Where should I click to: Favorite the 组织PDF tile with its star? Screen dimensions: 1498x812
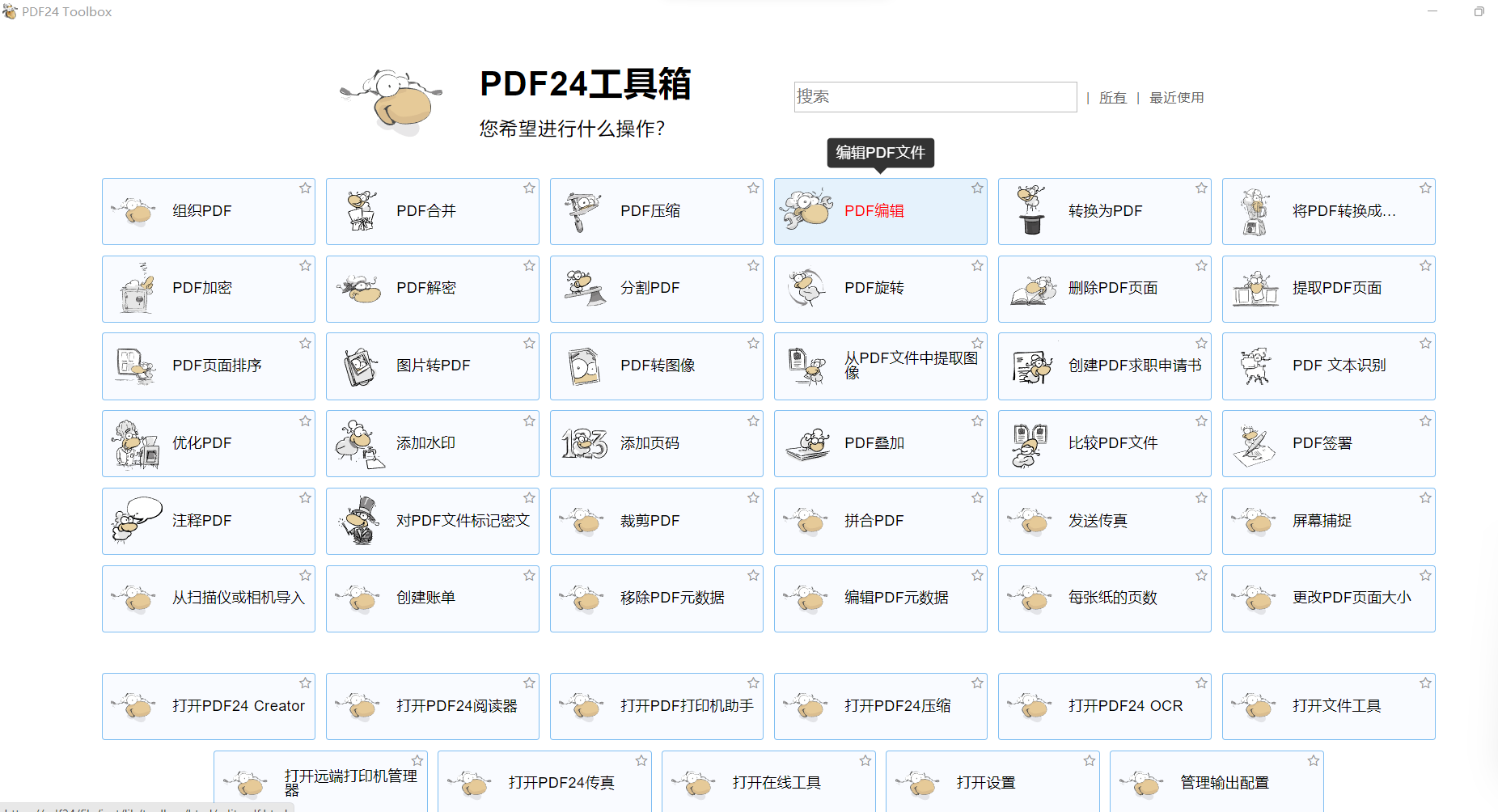click(x=305, y=188)
